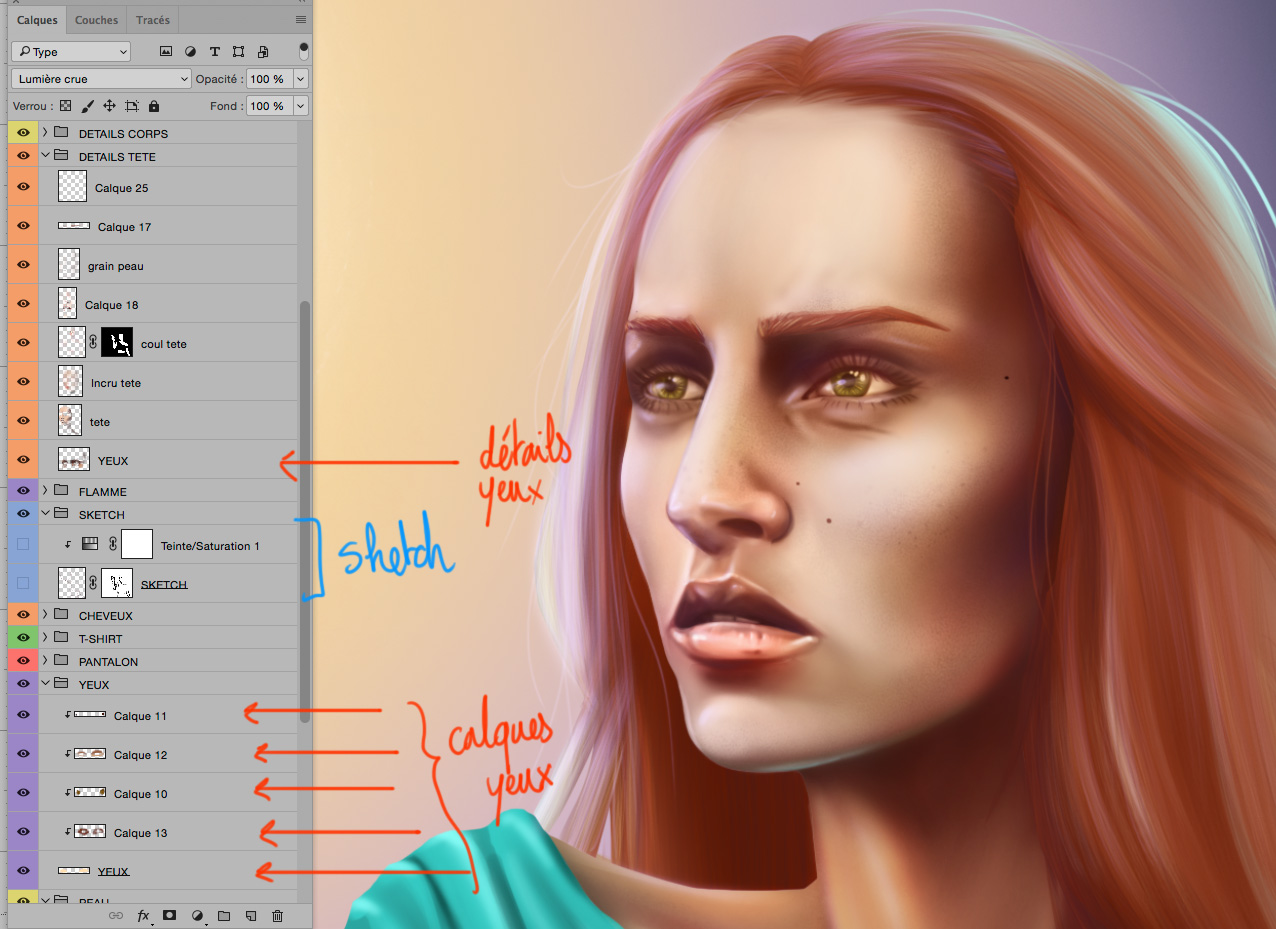The image size is (1276, 929).
Task: Open the Tracés tab
Action: (153, 20)
